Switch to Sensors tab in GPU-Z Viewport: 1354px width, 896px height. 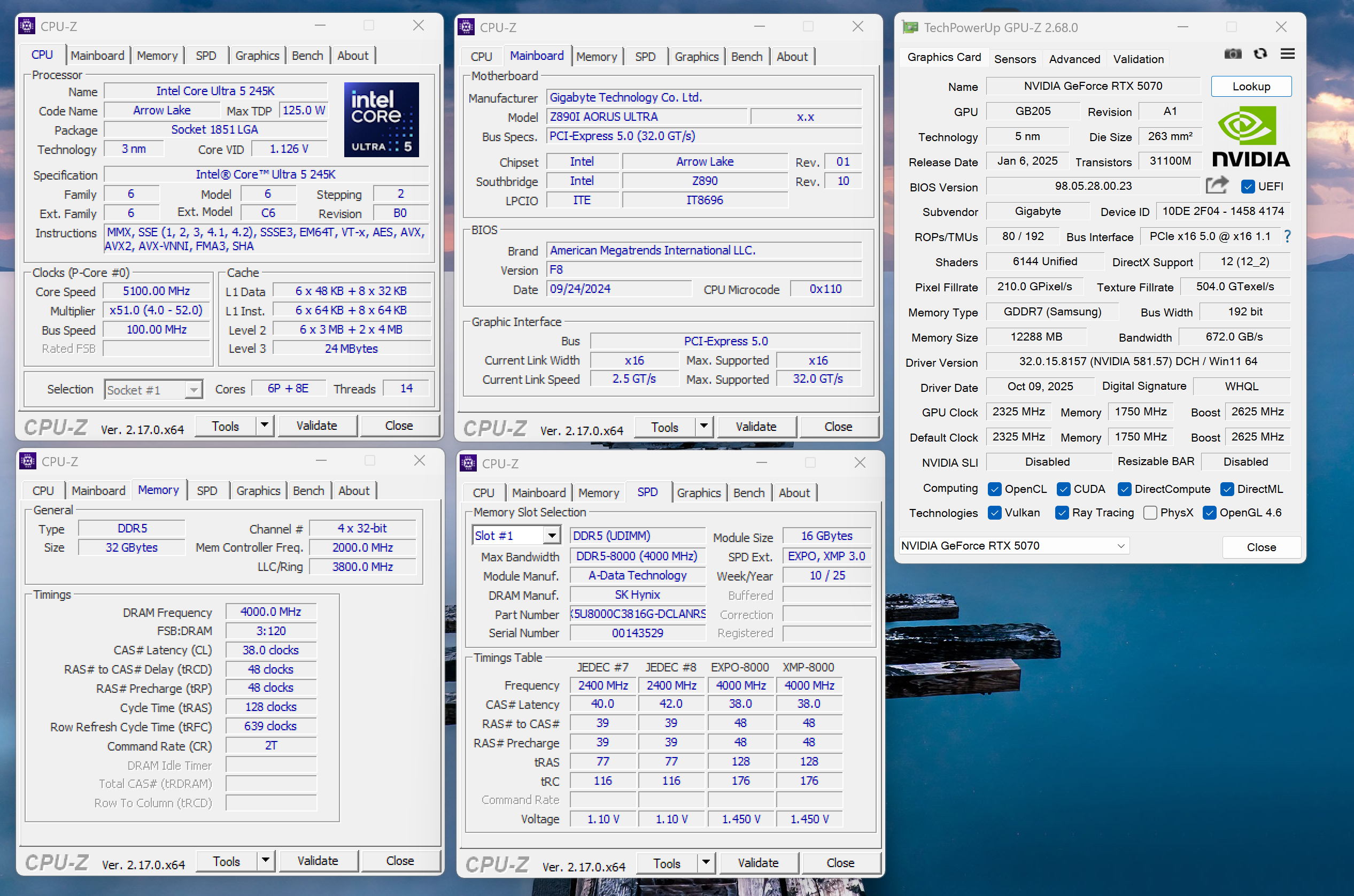point(1015,59)
